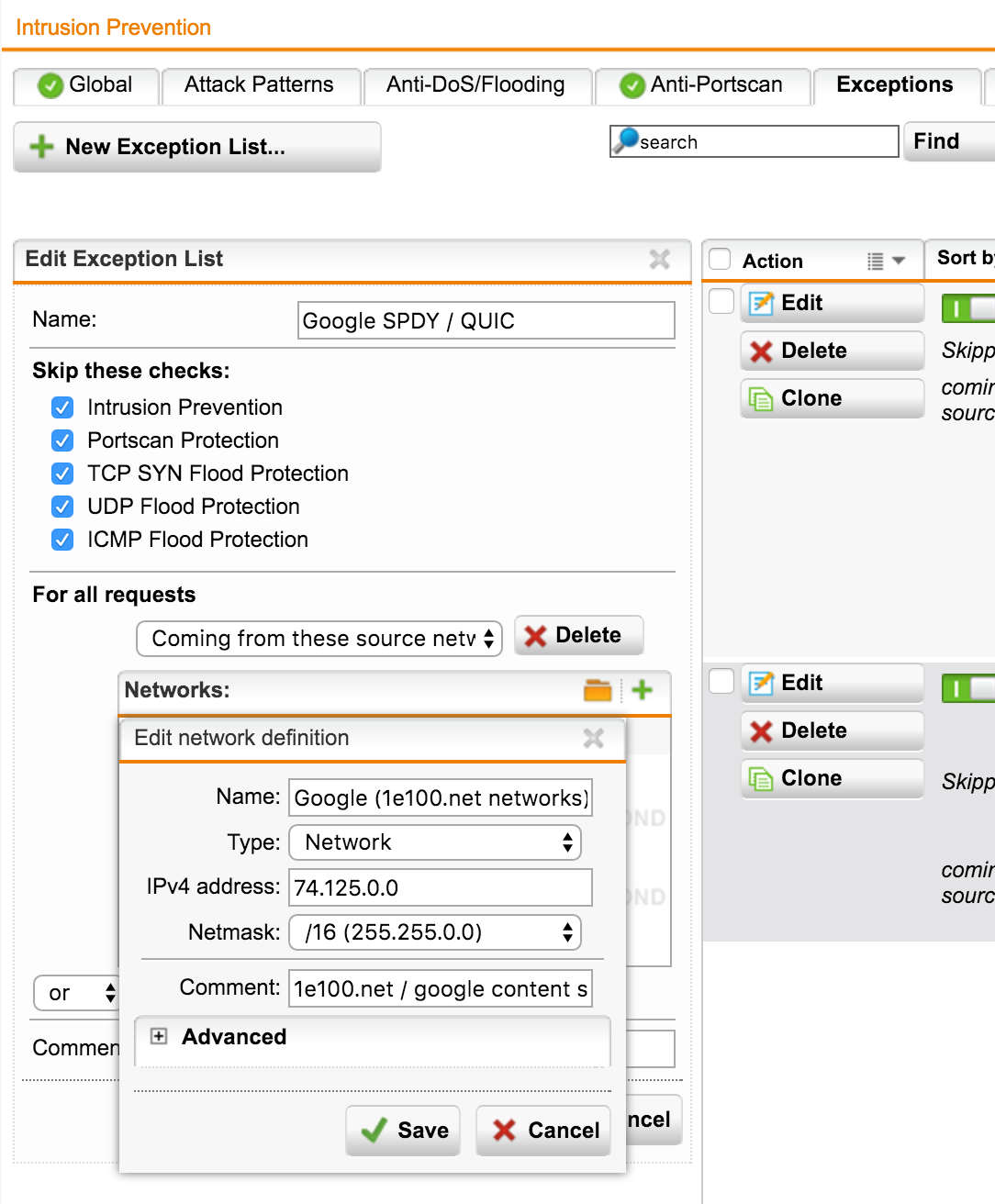Add a new network with plus icon
Viewport: 995px width, 1204px height.
[x=643, y=690]
